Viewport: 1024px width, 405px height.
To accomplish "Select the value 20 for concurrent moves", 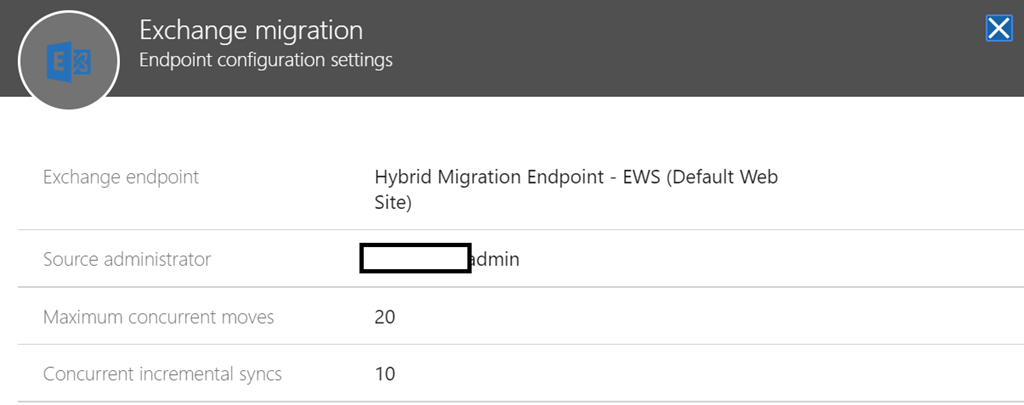I will (x=385, y=317).
